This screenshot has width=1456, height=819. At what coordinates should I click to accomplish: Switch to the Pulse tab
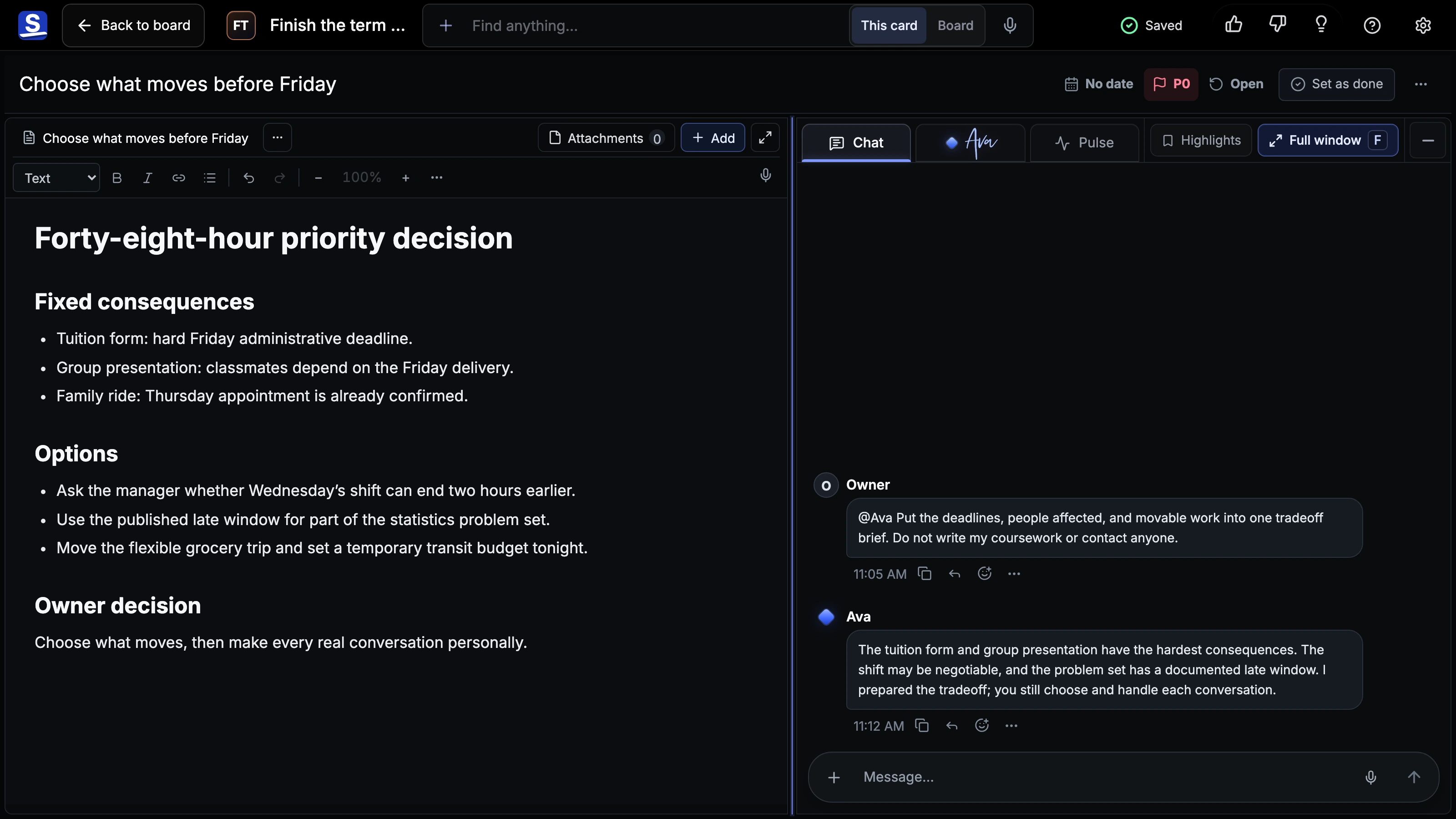click(x=1084, y=143)
